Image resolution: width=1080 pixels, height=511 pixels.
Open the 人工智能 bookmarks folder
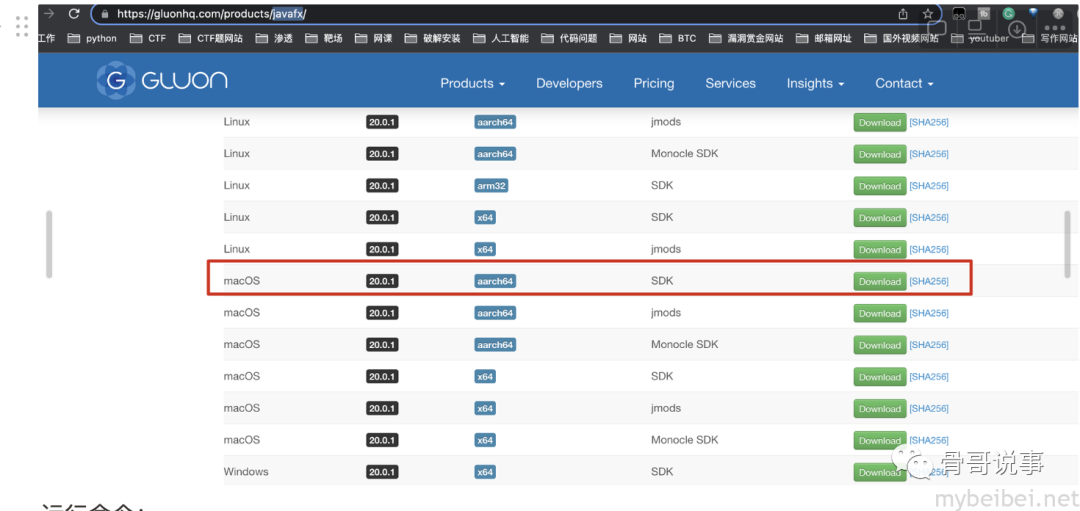coord(501,39)
